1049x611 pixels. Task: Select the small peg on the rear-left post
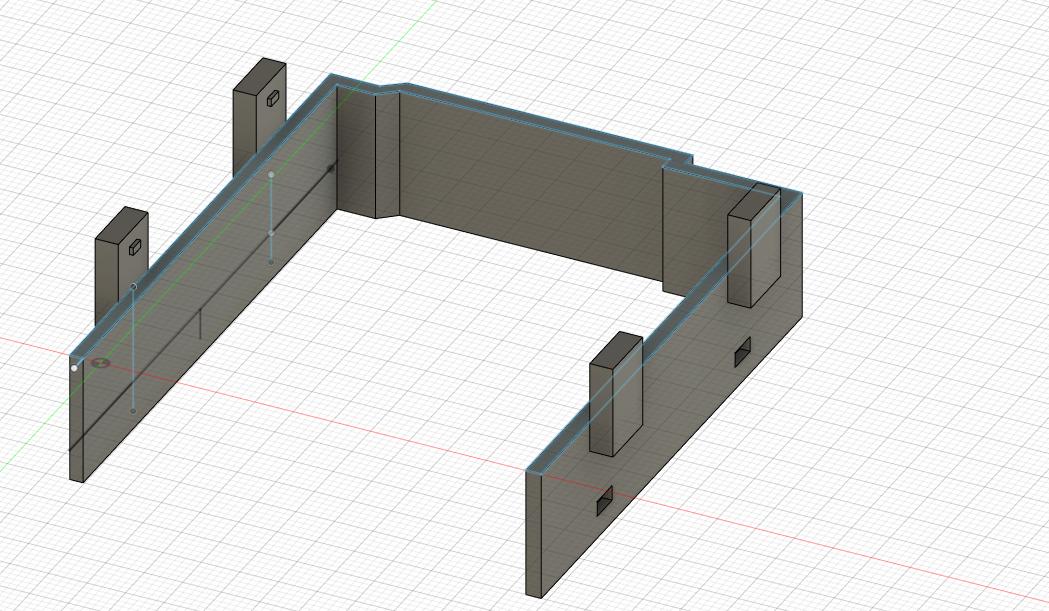click(273, 98)
